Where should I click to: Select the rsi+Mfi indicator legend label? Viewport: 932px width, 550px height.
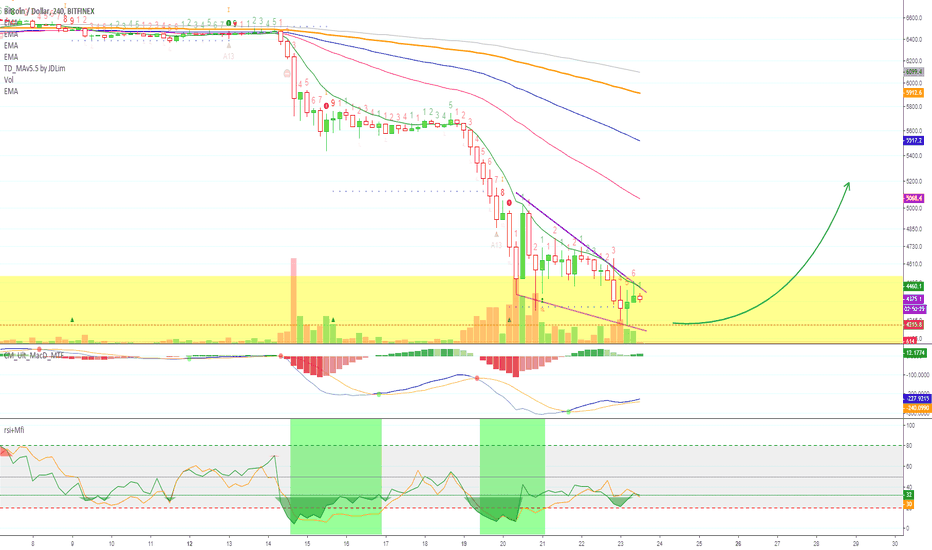pos(14,430)
